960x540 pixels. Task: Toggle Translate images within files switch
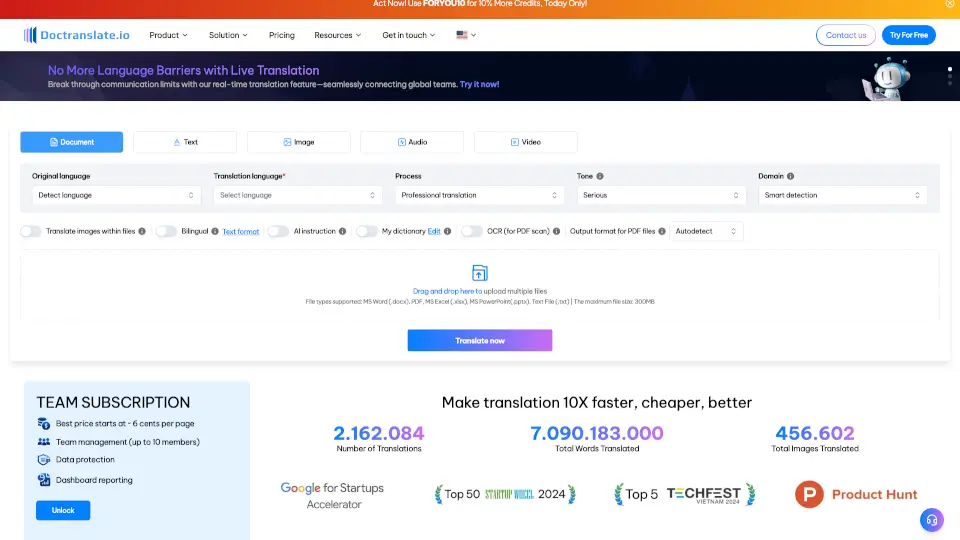(x=31, y=231)
